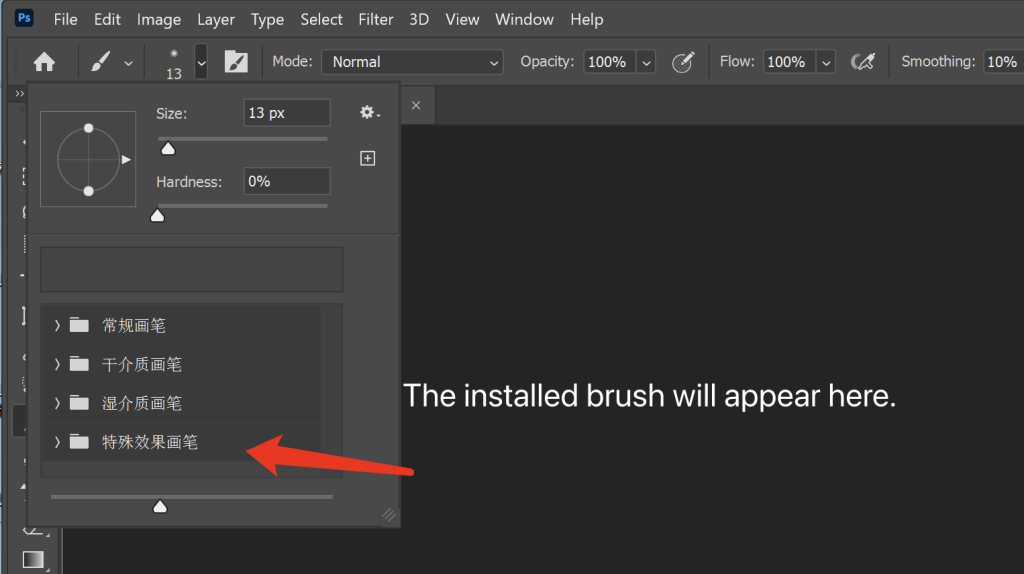Click the Flow 100% field
The height and width of the screenshot is (574, 1024).
click(789, 62)
